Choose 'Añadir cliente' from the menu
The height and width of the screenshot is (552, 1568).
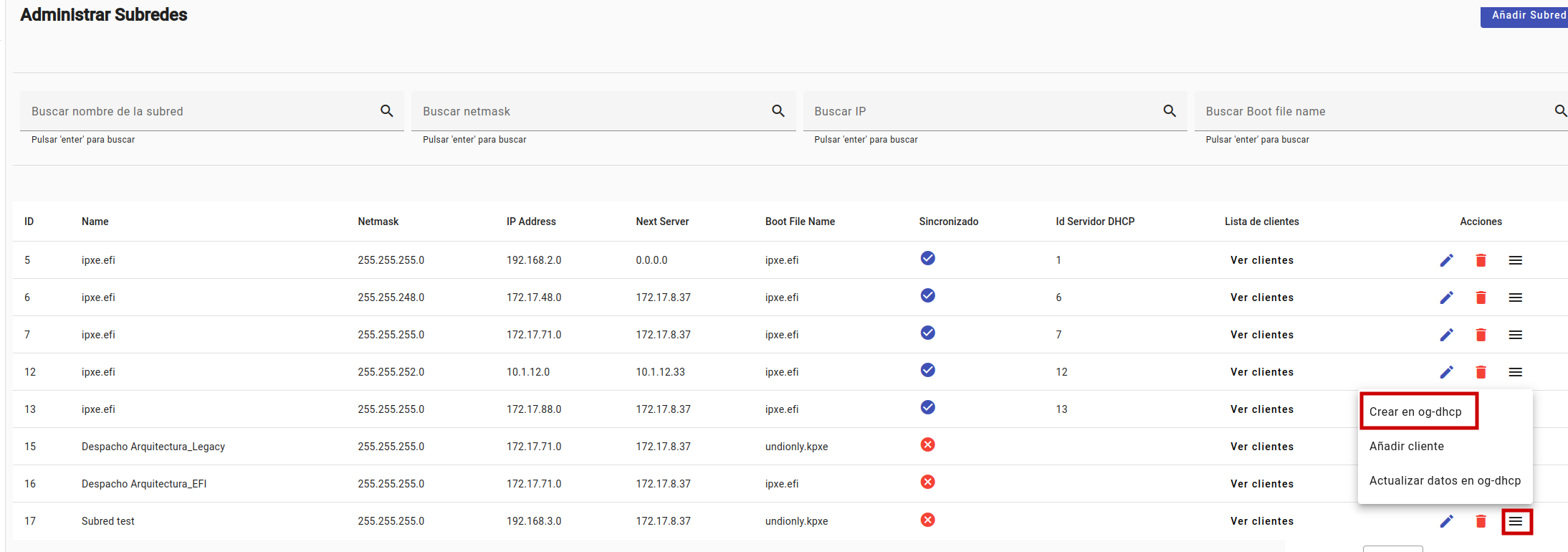pyautogui.click(x=1407, y=446)
